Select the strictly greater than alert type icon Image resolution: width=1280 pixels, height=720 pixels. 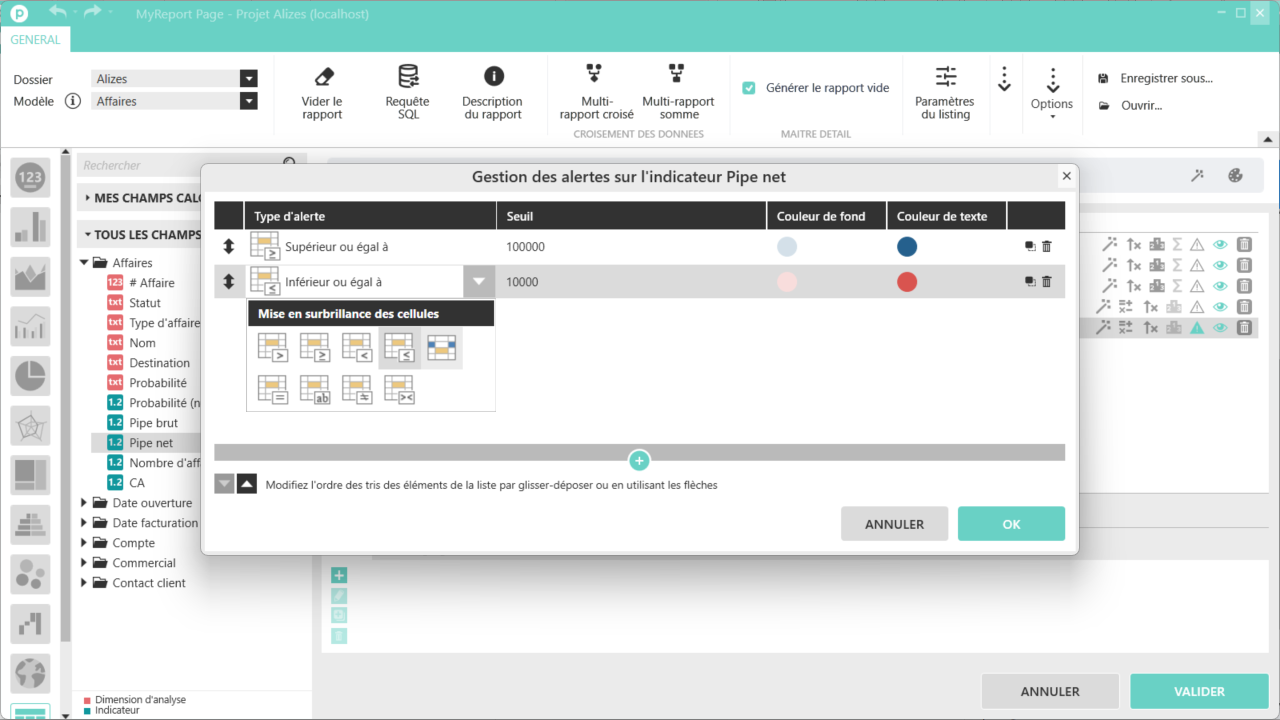(x=272, y=347)
